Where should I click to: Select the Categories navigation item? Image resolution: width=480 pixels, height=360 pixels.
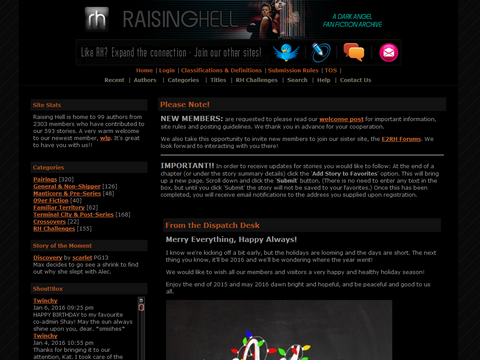[183, 80]
